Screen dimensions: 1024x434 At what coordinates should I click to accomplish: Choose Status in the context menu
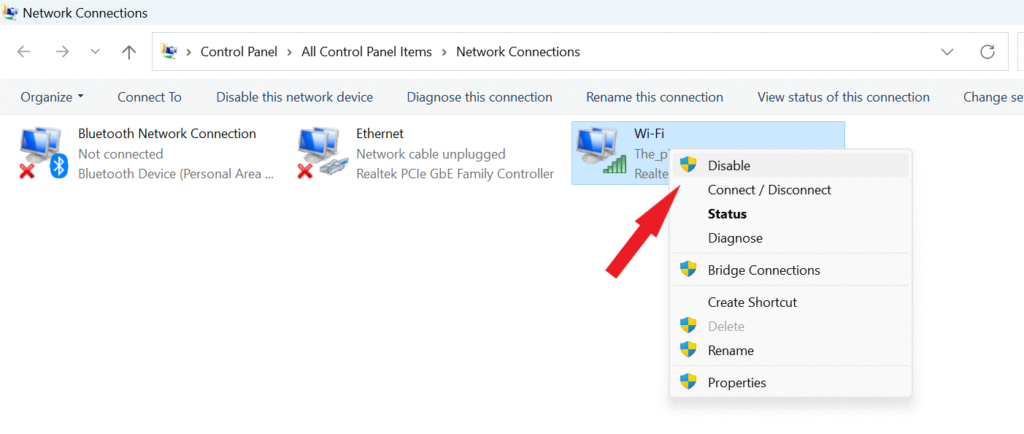(727, 214)
